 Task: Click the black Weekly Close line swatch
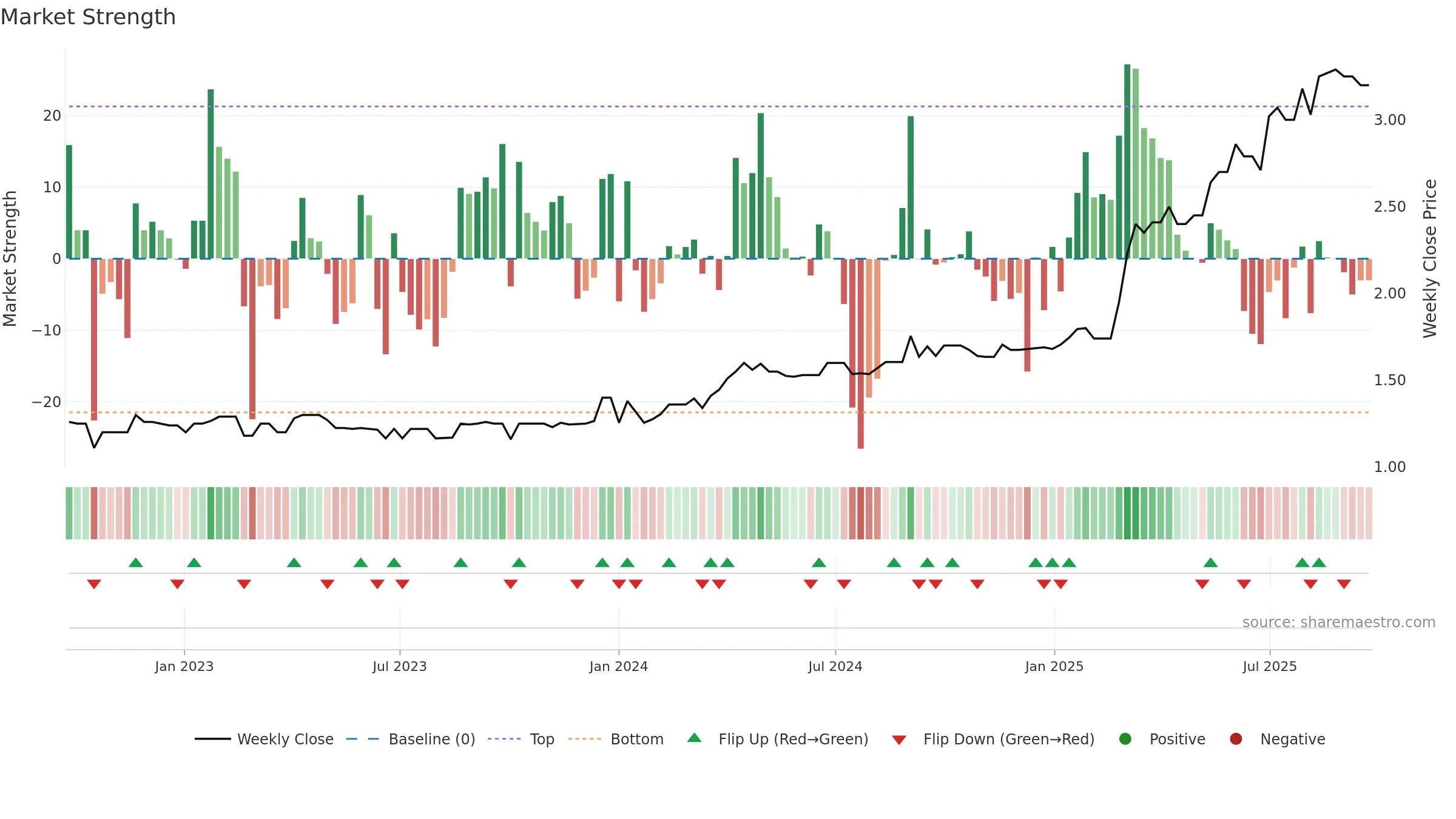point(212,739)
